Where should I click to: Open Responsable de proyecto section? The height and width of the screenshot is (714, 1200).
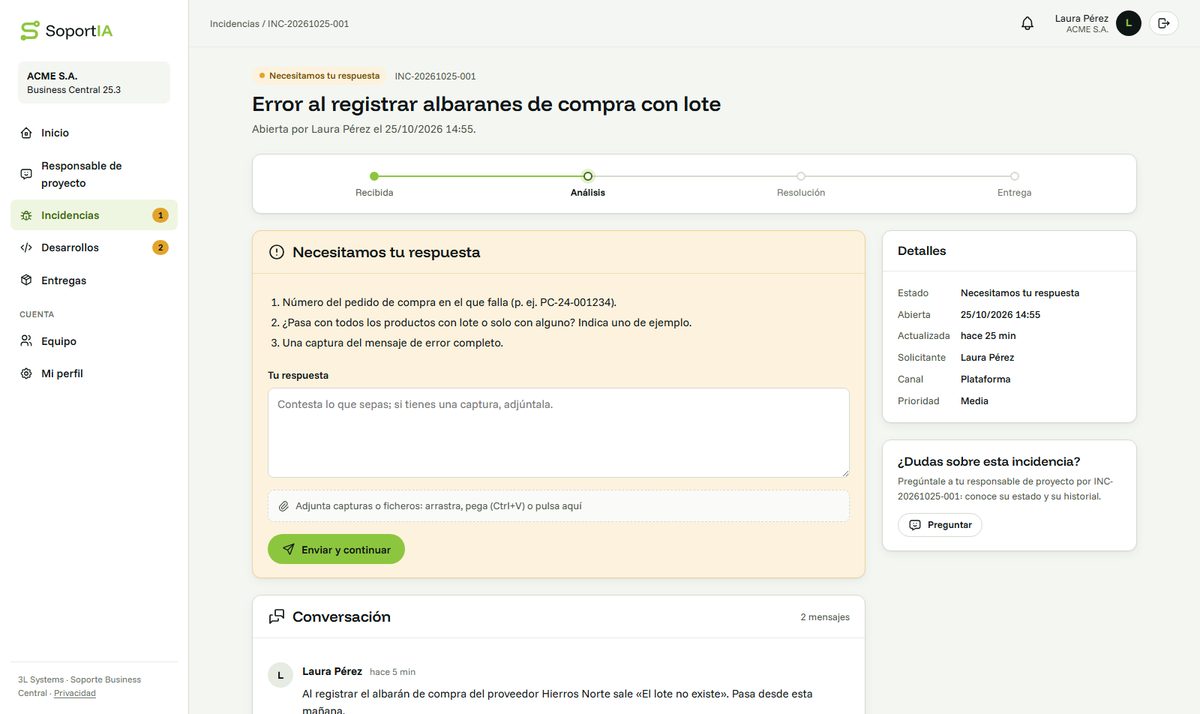click(94, 174)
